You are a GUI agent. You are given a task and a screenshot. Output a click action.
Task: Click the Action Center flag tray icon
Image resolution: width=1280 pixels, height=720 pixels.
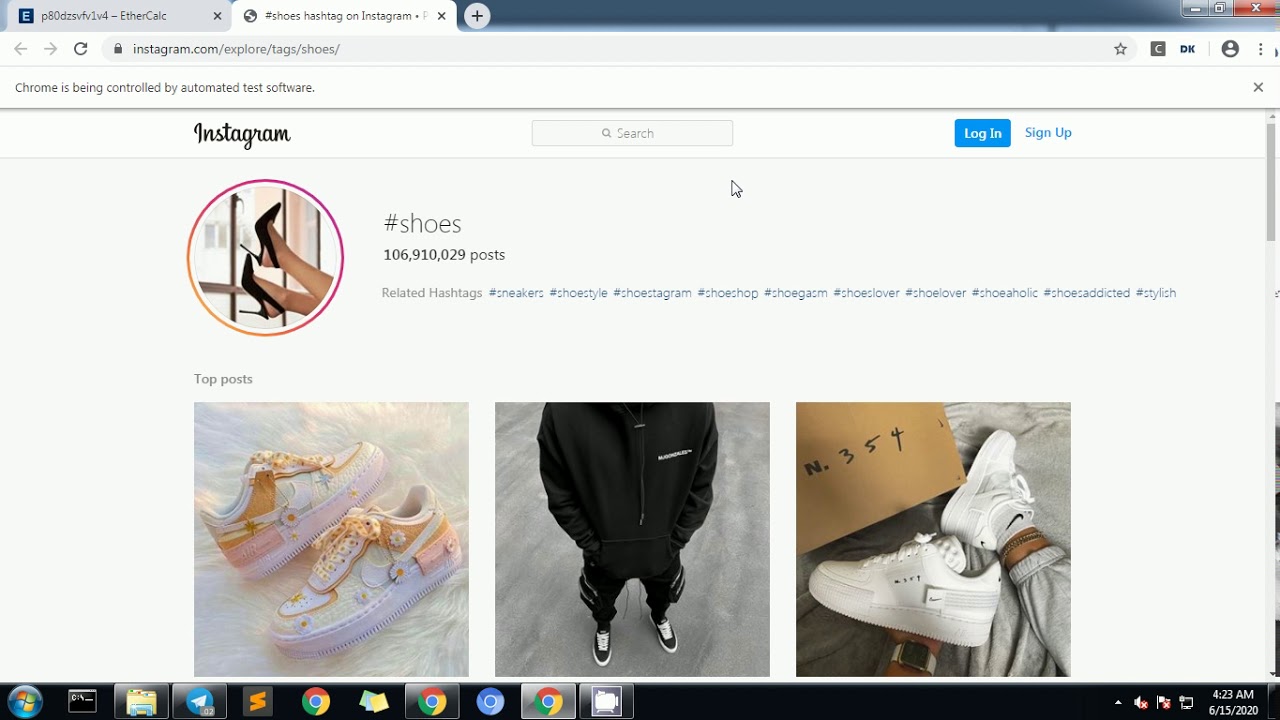[1164, 702]
